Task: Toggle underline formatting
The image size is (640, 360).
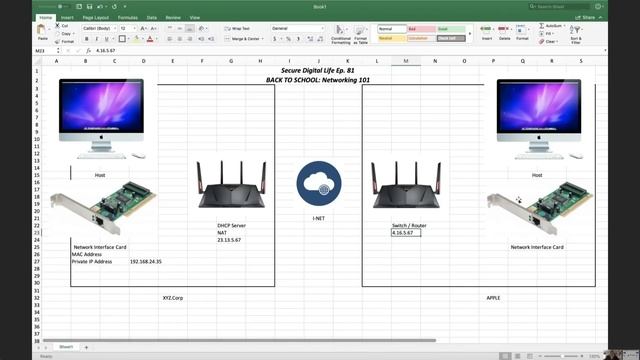Action: (107, 39)
